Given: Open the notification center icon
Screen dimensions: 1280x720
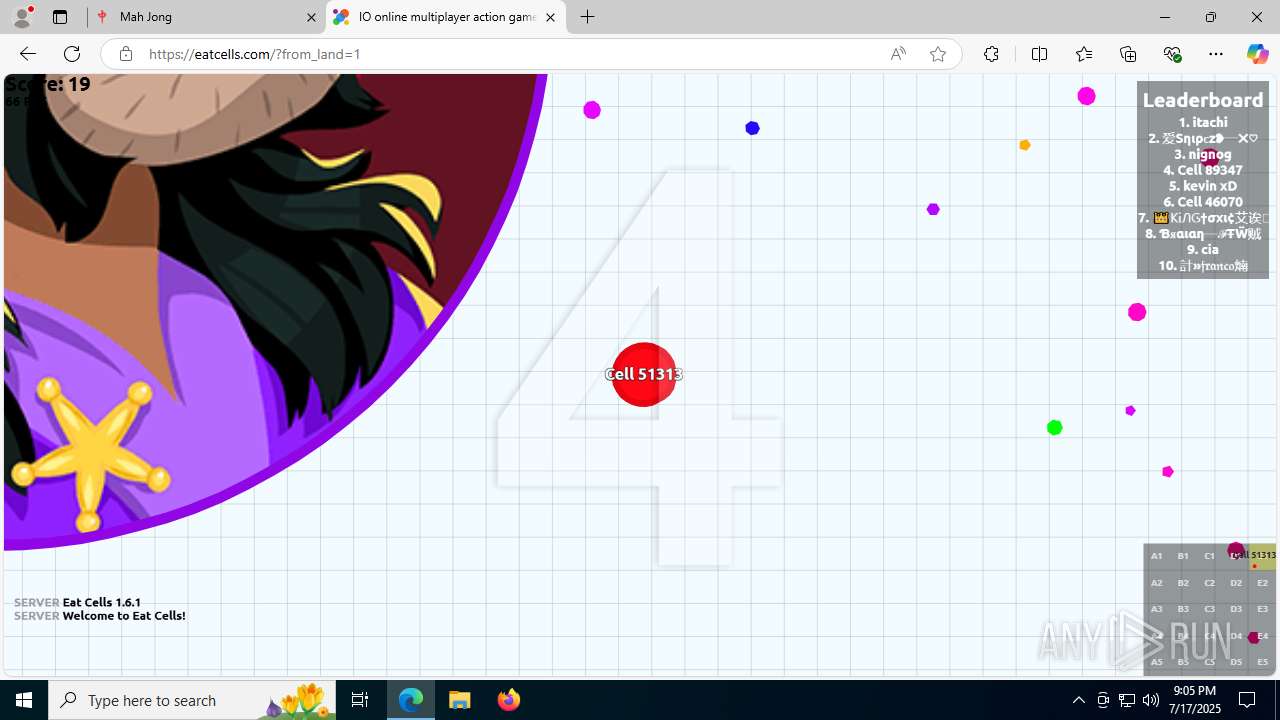Looking at the screenshot, I should (1248, 700).
